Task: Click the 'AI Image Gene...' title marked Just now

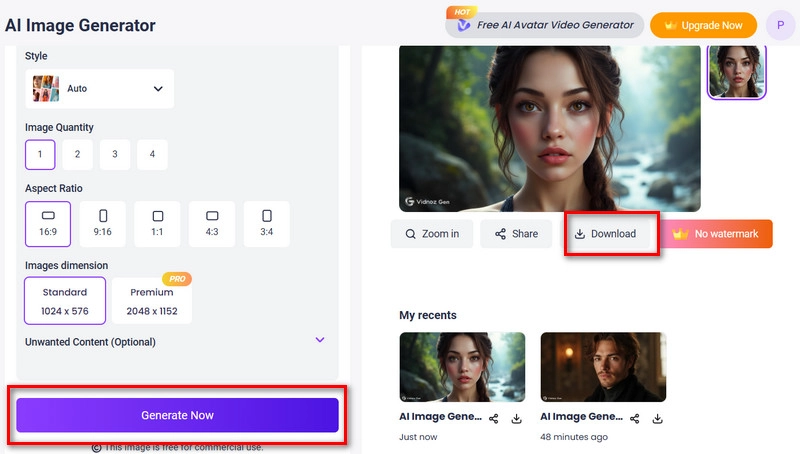Action: (x=440, y=416)
